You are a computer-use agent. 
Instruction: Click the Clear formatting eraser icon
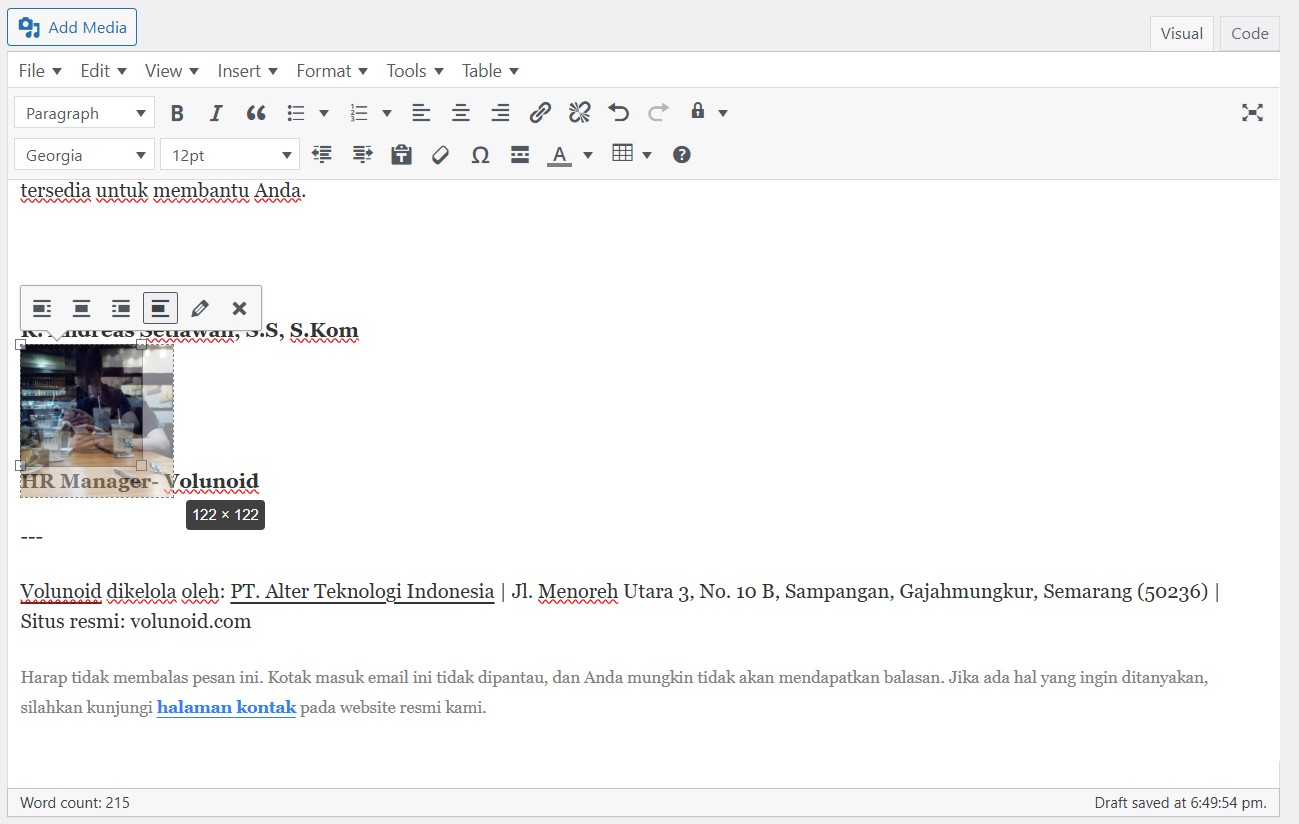441,155
